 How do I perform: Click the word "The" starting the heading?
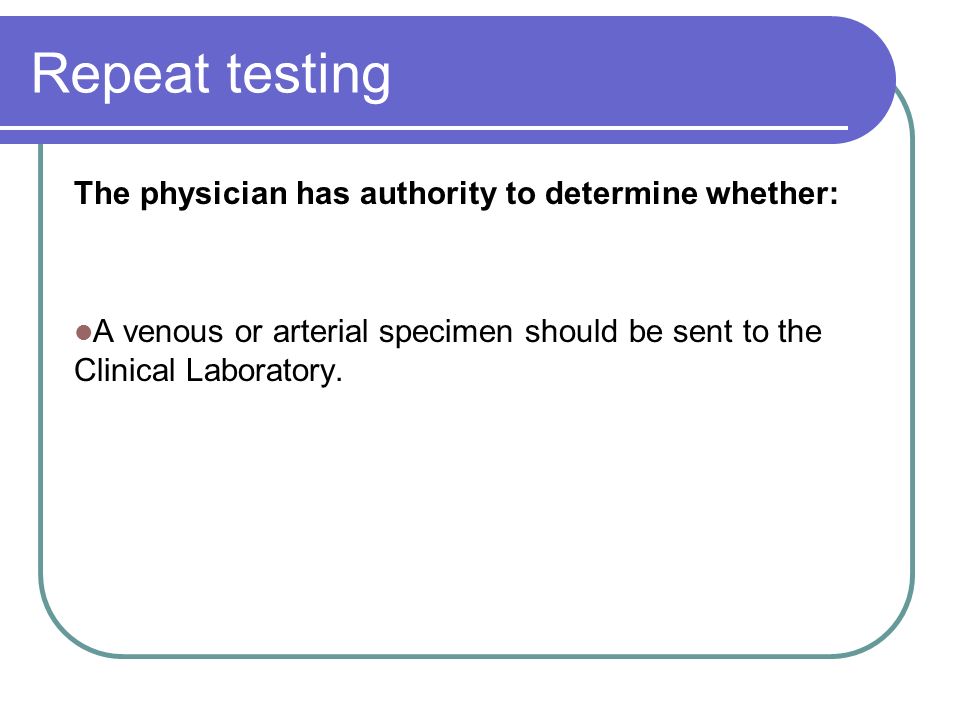pos(102,193)
